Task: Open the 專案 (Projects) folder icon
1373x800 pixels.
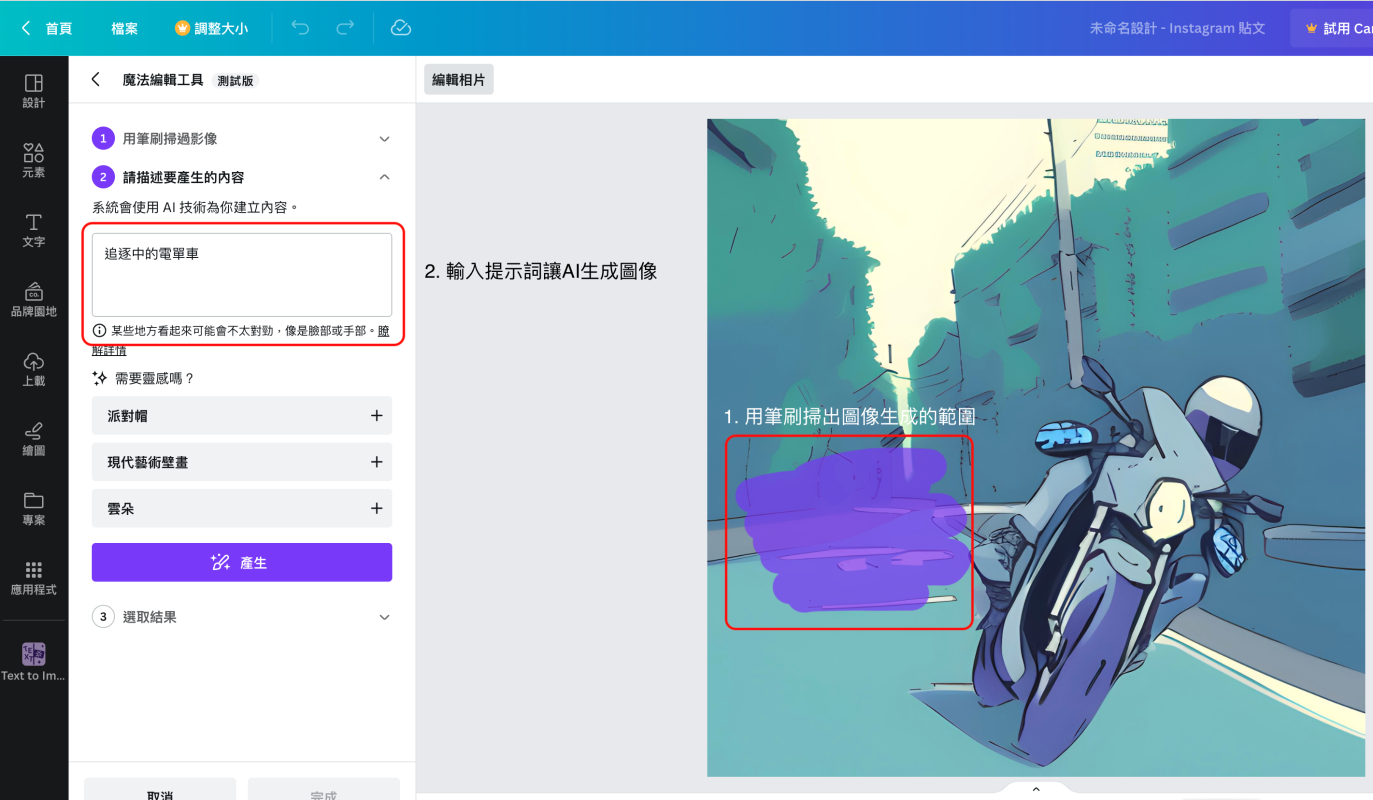Action: coord(34,507)
